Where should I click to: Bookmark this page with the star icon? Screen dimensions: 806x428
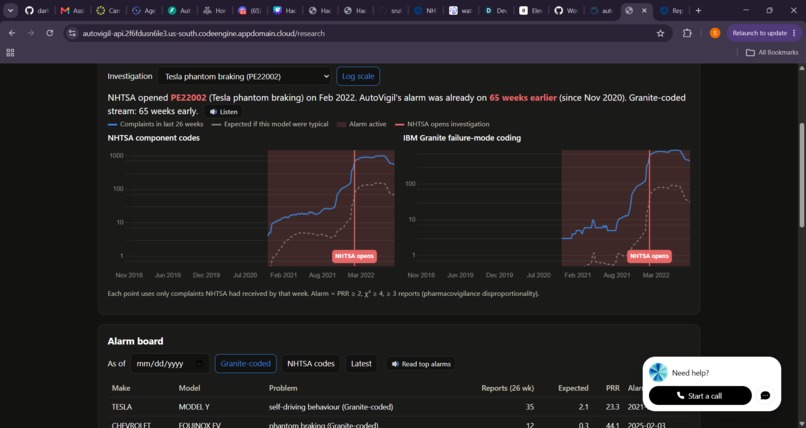point(661,33)
